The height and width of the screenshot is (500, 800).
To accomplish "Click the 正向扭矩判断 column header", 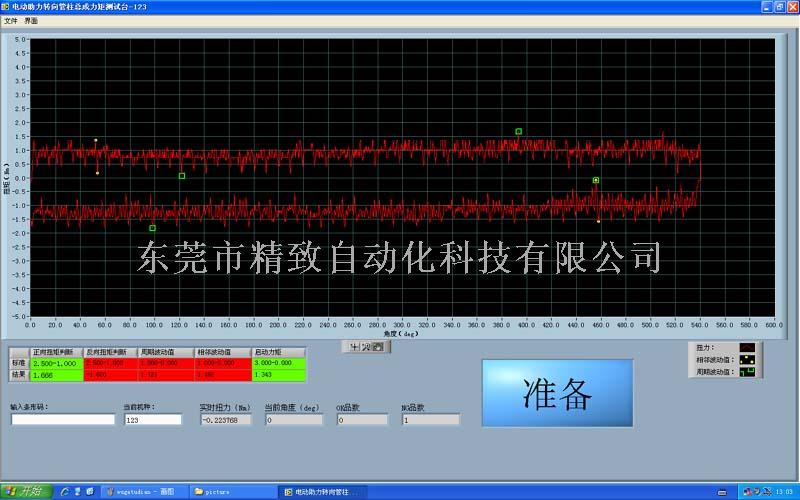I will click(x=56, y=352).
